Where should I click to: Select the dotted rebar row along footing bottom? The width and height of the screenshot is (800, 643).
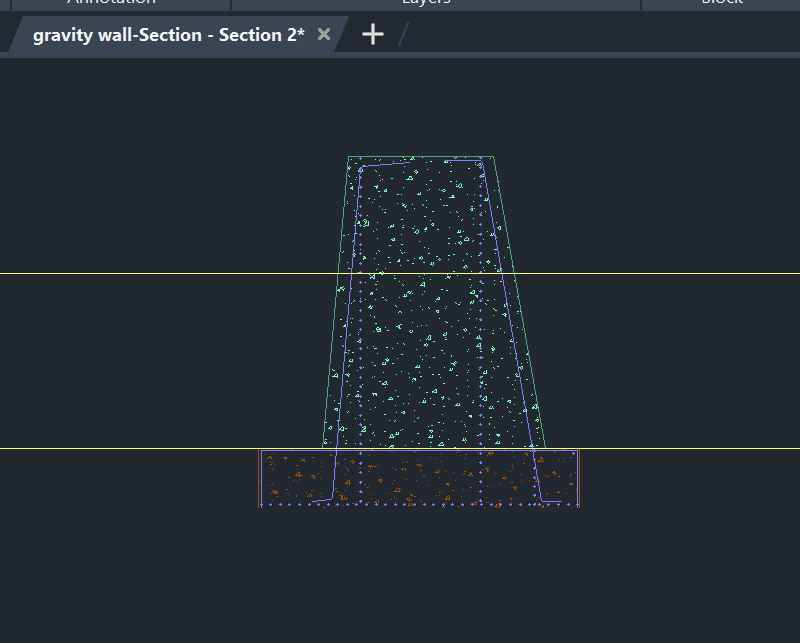coord(420,505)
